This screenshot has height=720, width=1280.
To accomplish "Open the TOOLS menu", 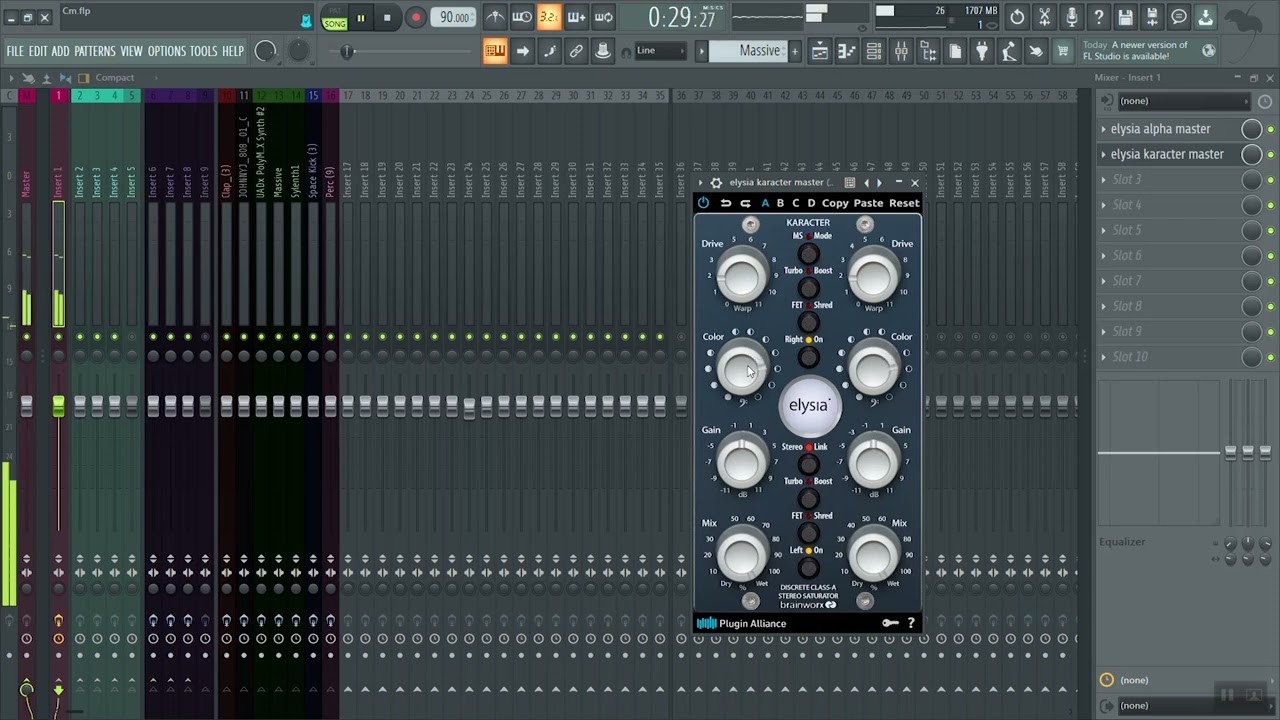I will (204, 51).
